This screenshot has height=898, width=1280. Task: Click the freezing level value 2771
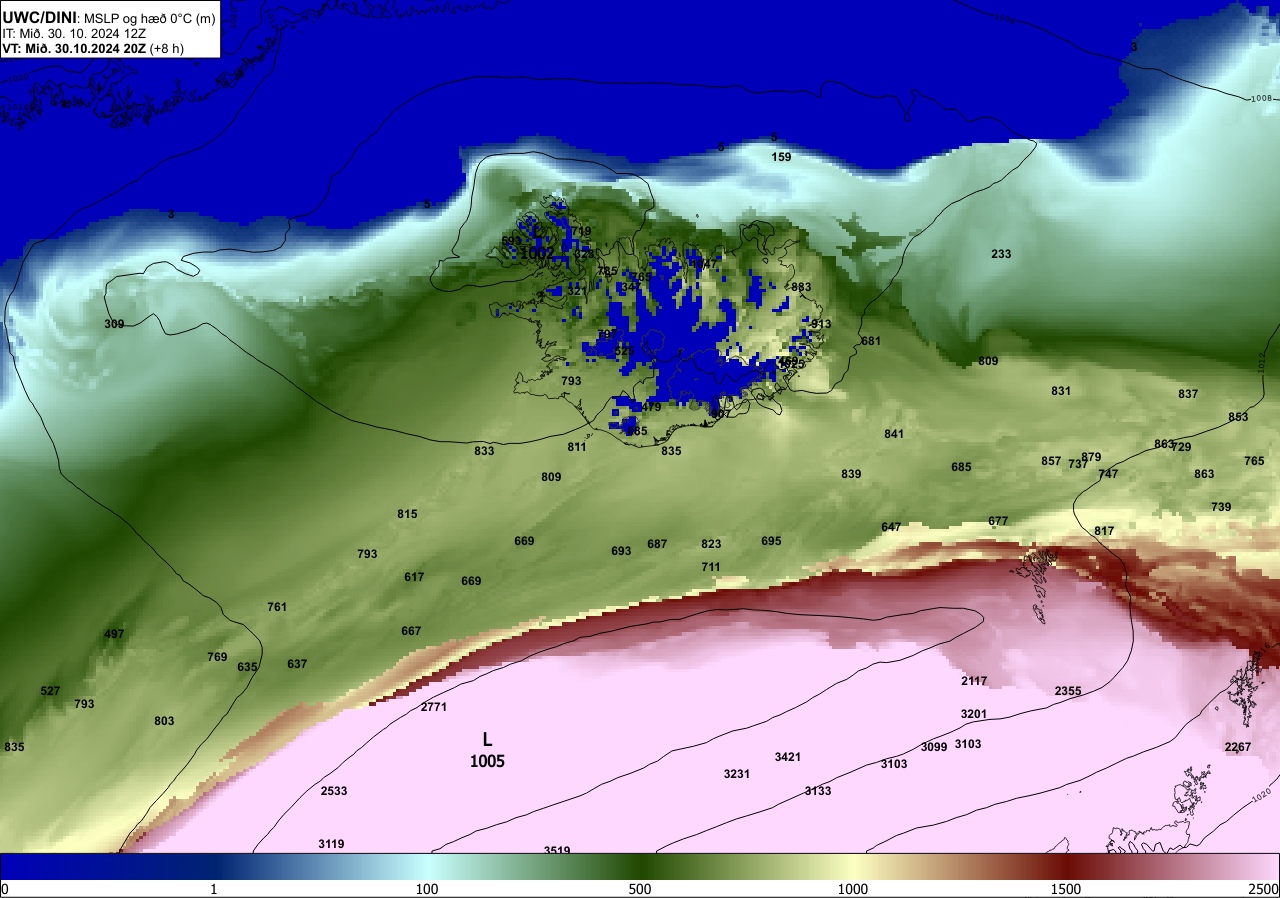434,707
